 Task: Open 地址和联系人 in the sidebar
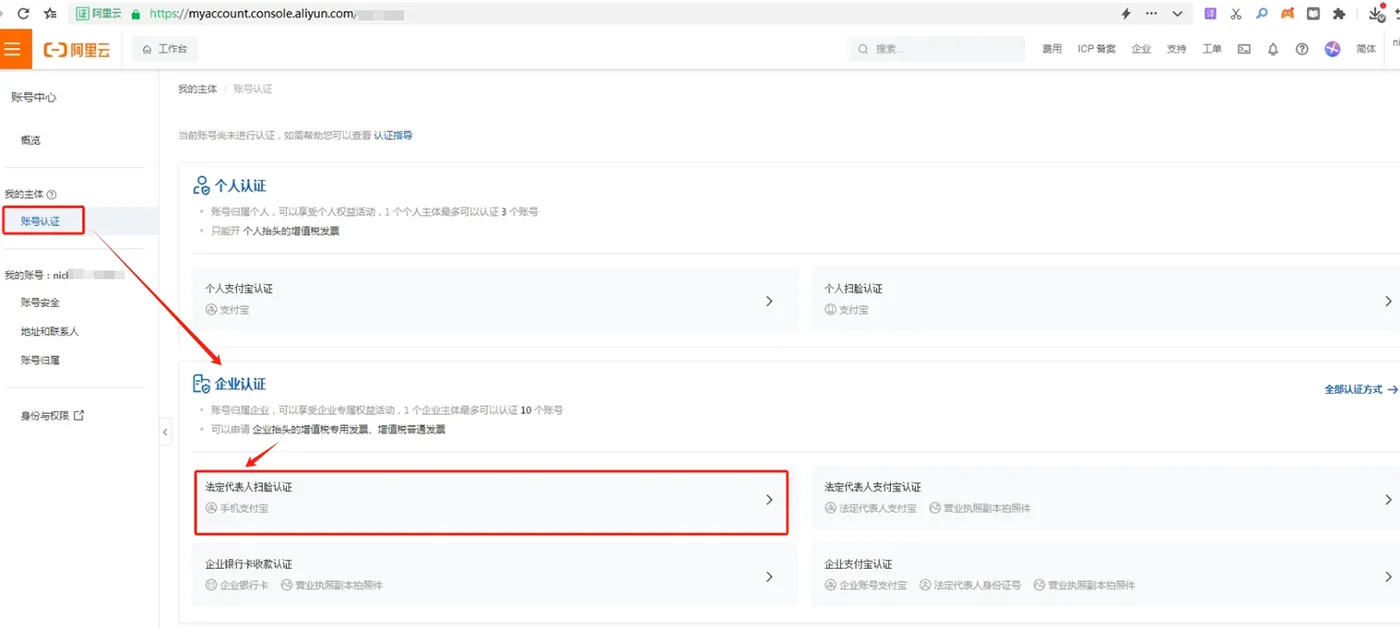point(50,332)
